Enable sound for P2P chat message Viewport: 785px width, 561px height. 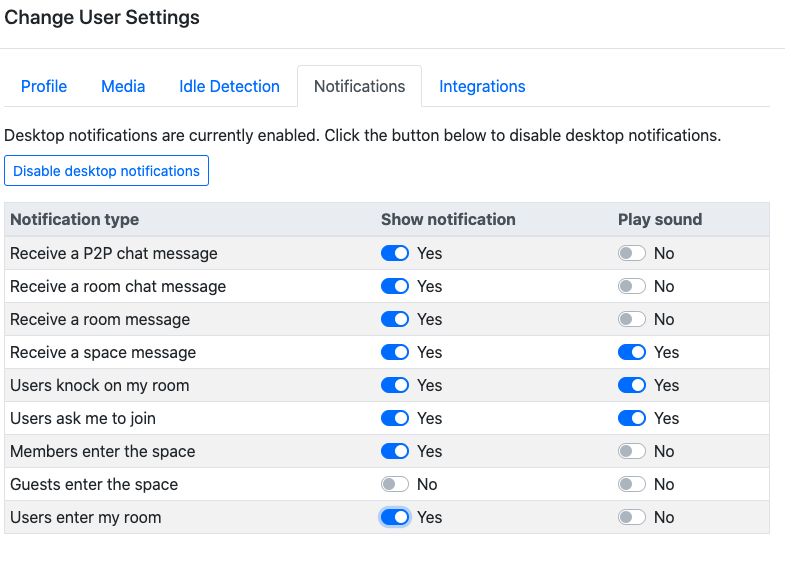632,254
